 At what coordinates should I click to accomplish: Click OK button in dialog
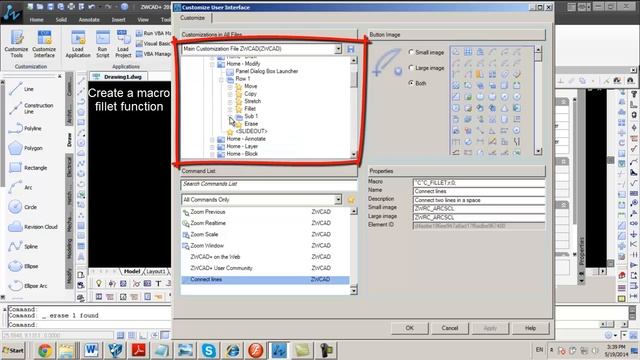pos(410,328)
